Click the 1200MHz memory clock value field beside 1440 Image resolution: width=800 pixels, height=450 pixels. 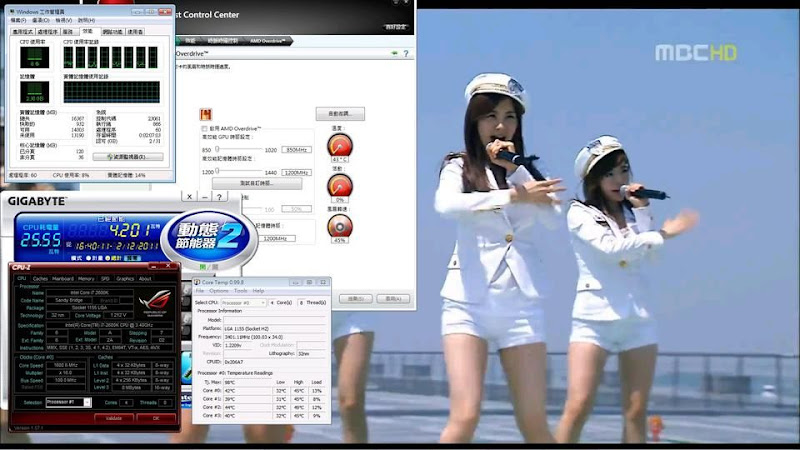point(296,172)
